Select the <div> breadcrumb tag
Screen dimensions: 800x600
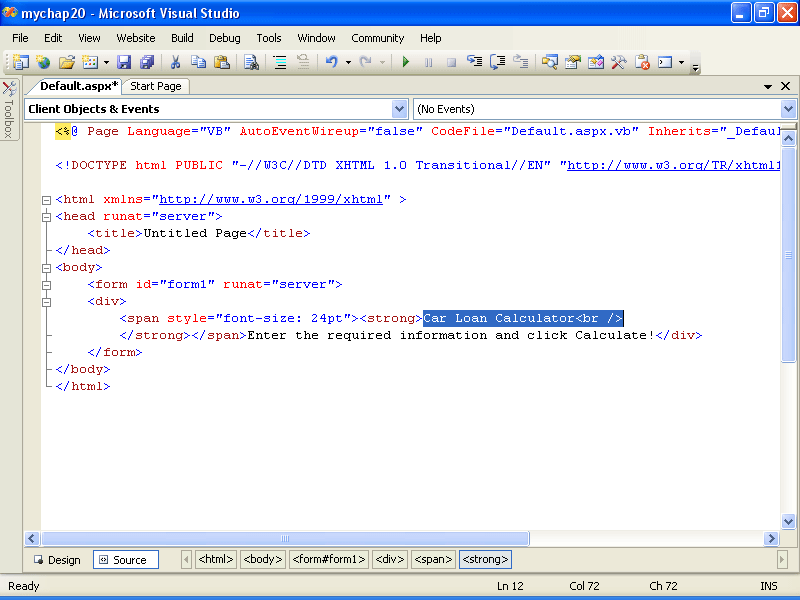(390, 560)
